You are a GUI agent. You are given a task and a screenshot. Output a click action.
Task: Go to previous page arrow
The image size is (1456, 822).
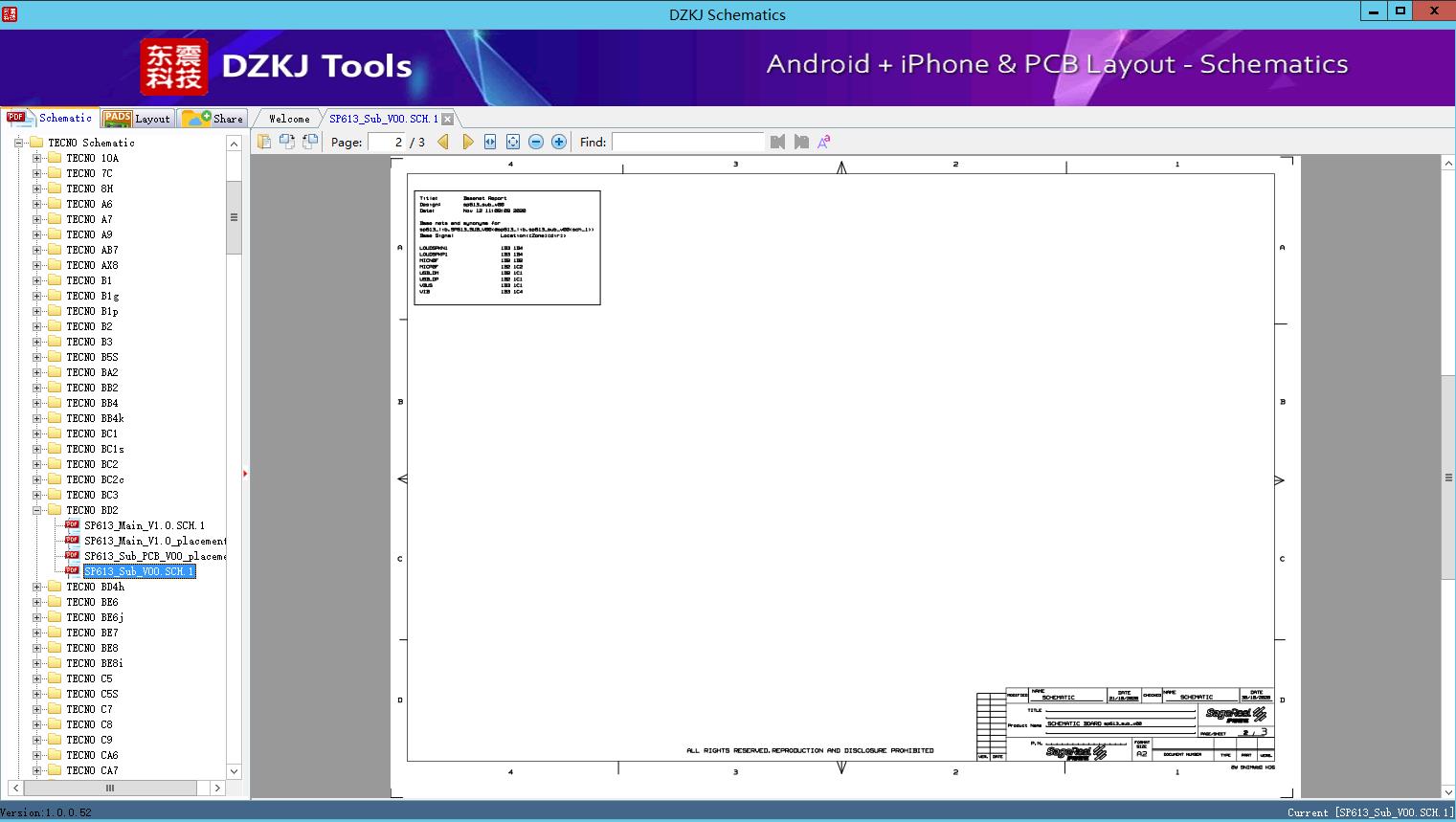pos(443,142)
